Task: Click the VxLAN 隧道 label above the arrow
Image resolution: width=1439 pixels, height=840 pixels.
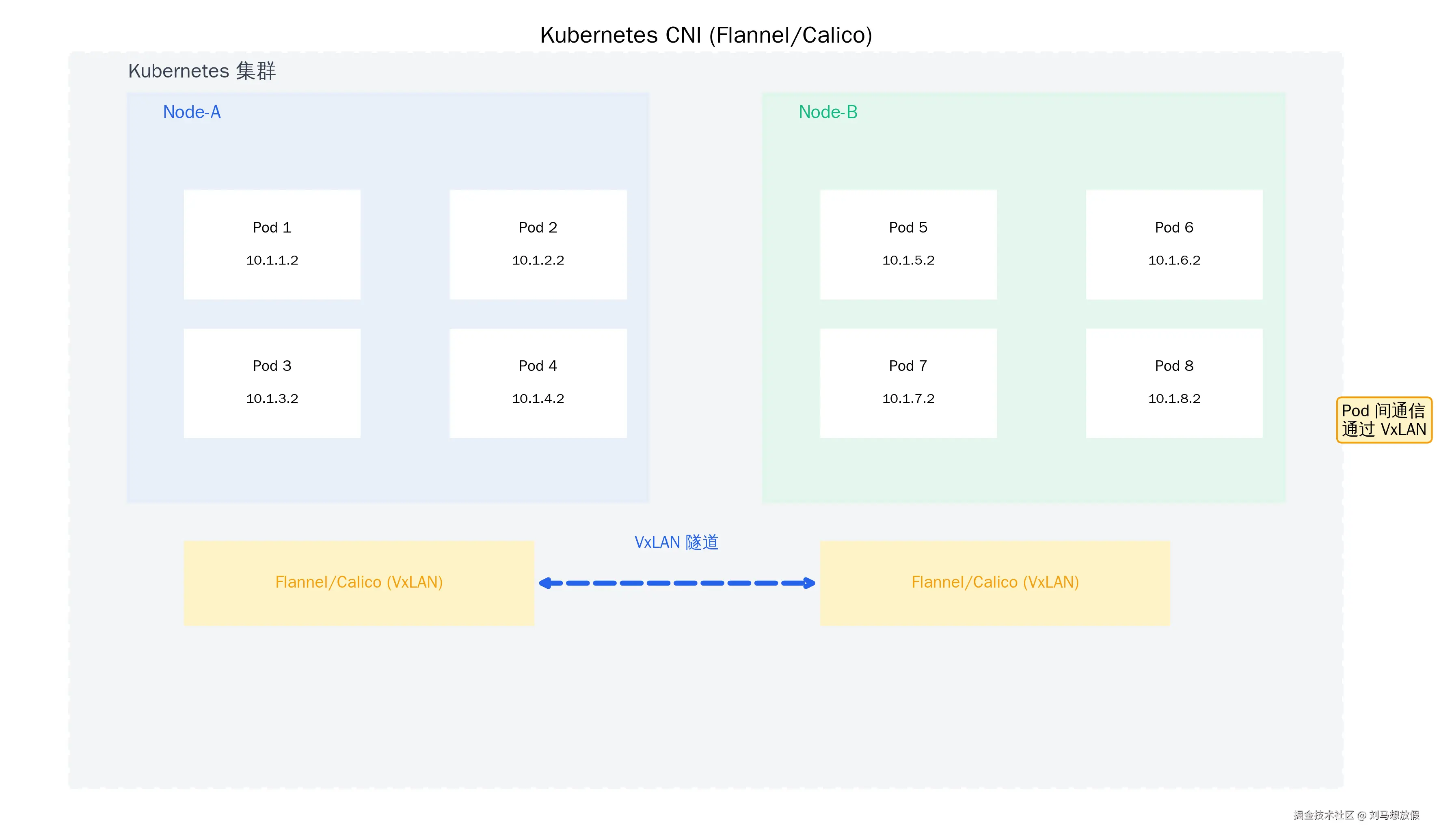Action: click(677, 542)
